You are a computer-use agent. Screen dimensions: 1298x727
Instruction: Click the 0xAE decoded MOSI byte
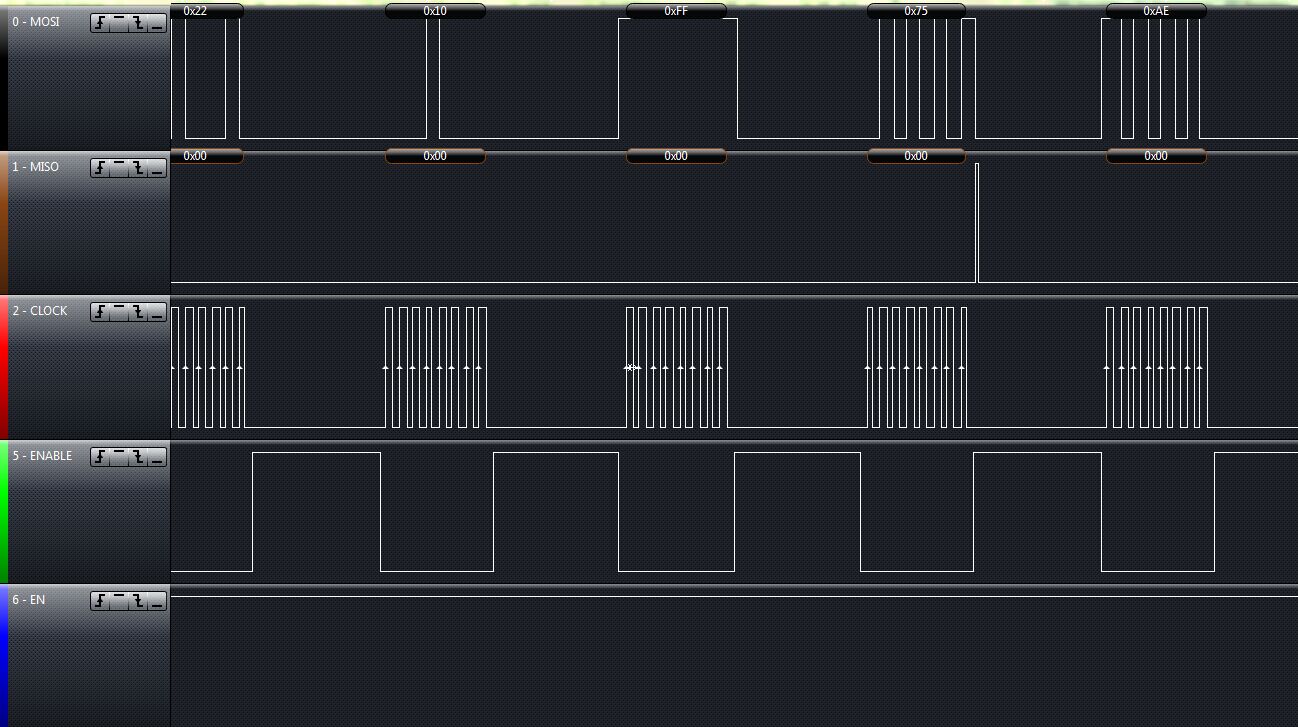click(1156, 11)
